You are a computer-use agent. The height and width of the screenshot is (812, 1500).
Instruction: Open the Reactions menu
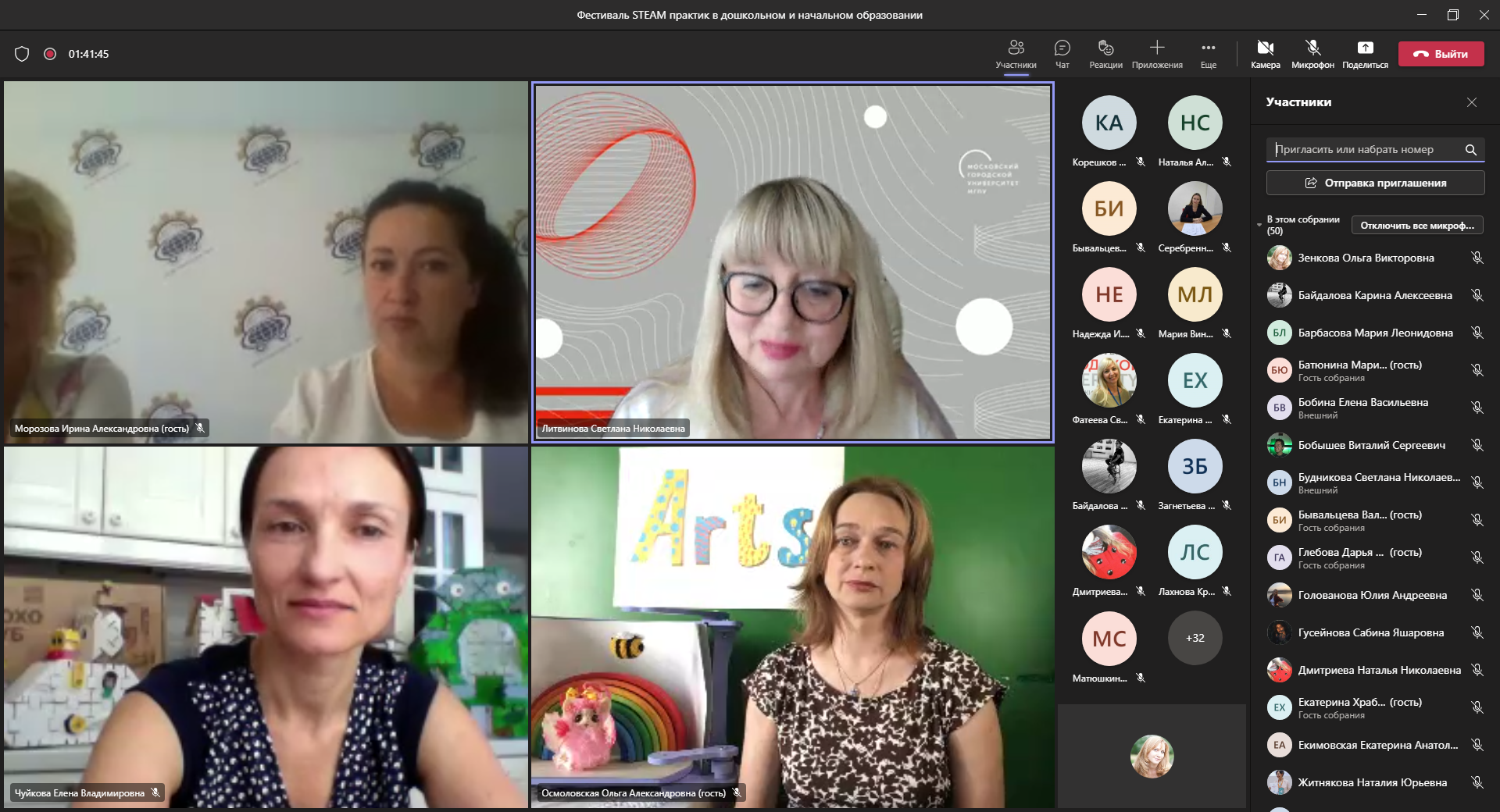coord(1105,48)
